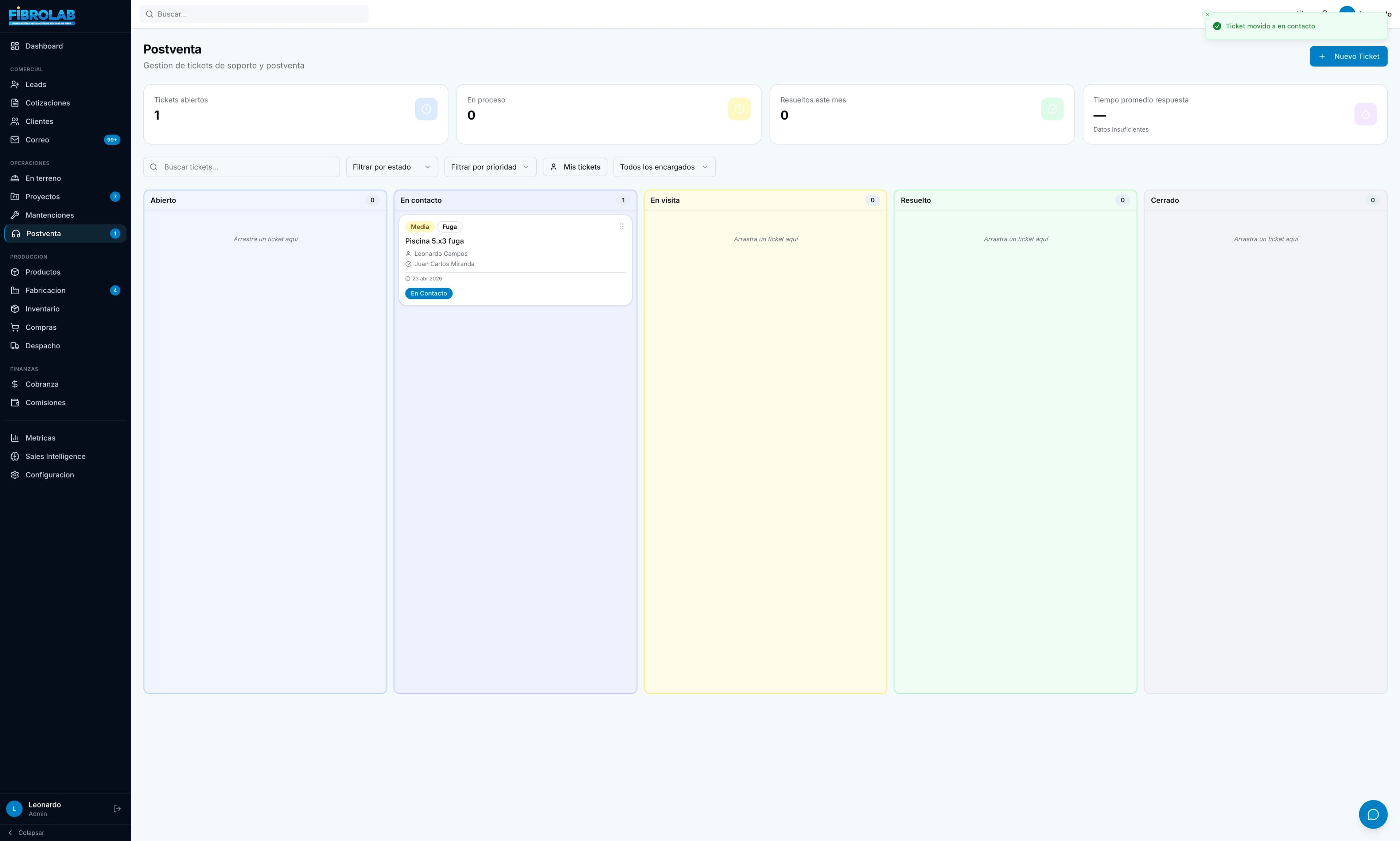Click the 99+ badge on Correo
The height and width of the screenshot is (841, 1400).
tap(112, 140)
